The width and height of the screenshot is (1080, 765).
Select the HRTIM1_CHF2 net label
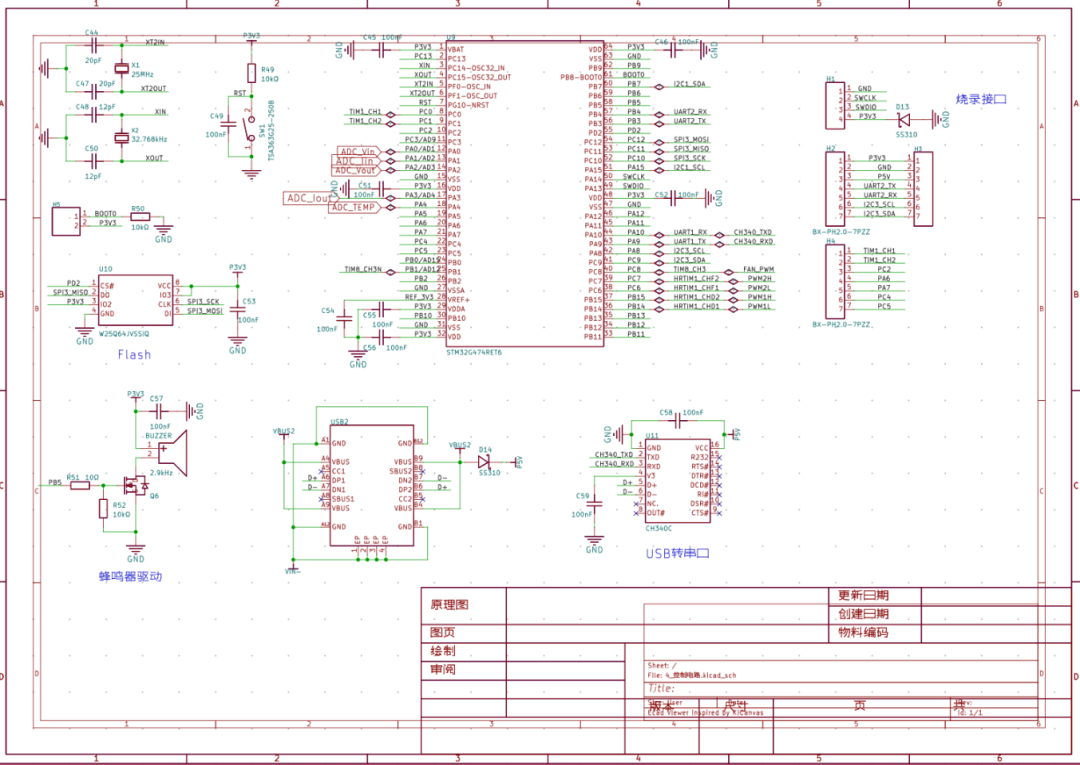[696, 279]
